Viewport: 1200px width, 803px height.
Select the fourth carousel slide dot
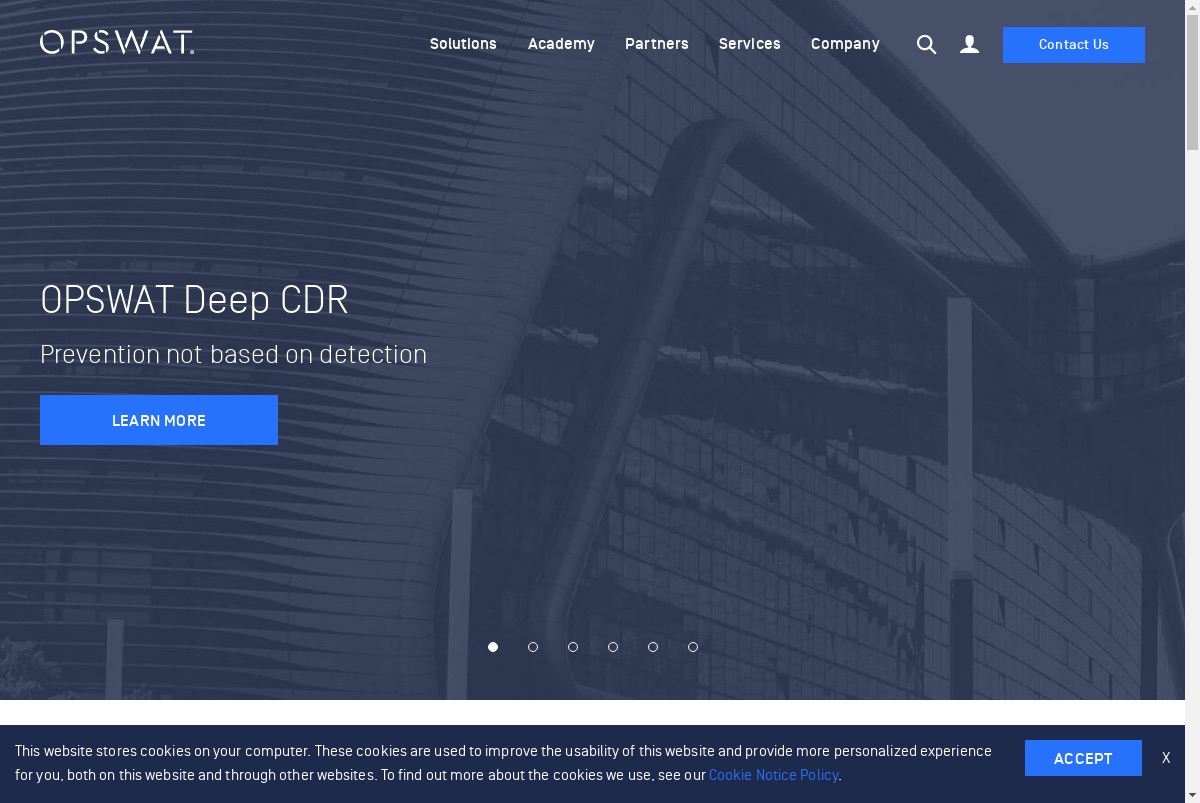click(613, 647)
